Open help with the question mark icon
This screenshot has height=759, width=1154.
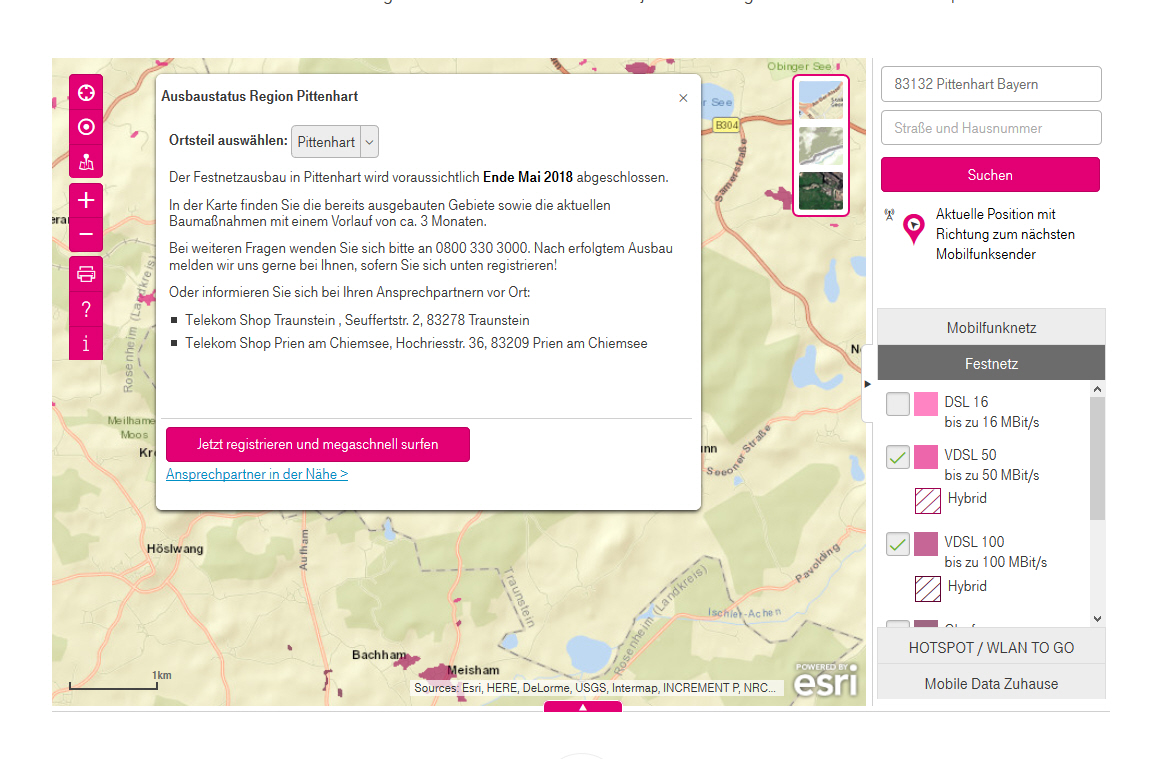click(x=86, y=309)
